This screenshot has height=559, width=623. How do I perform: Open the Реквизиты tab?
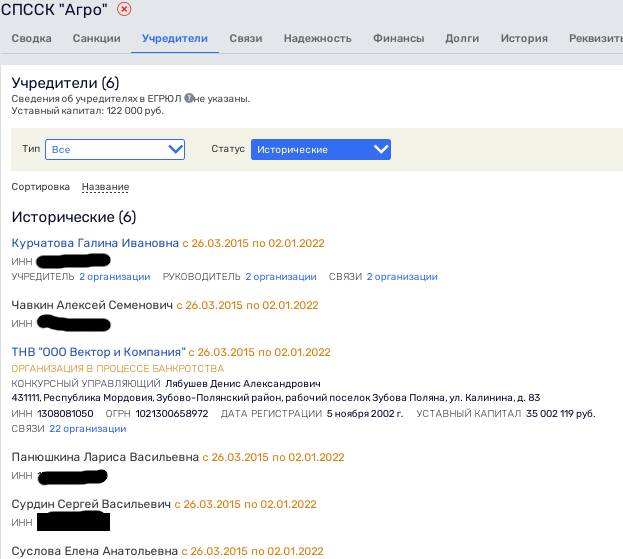(596, 39)
